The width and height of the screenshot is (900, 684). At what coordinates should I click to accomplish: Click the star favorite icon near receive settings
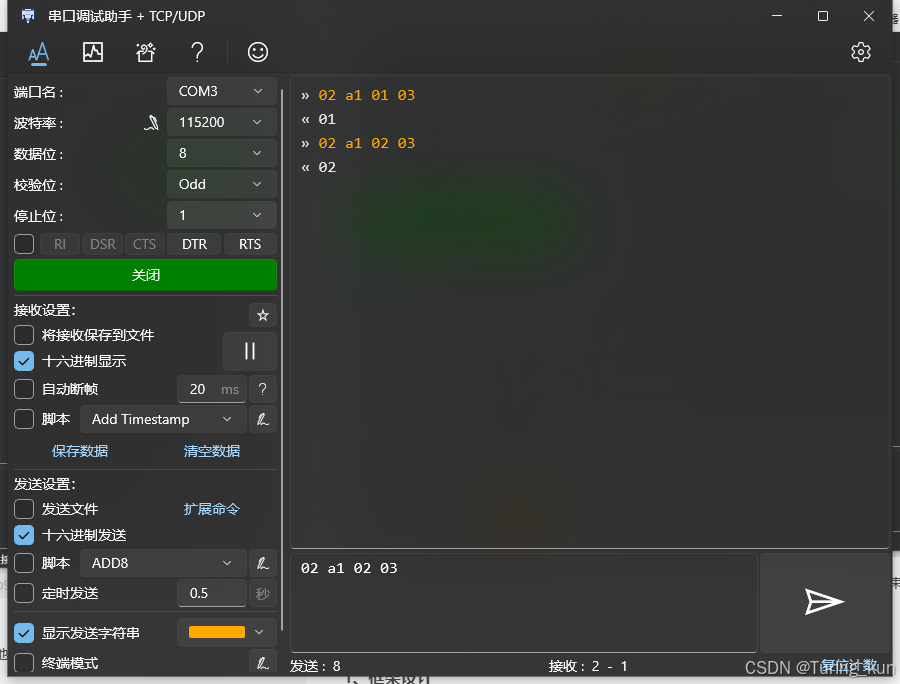coord(263,315)
